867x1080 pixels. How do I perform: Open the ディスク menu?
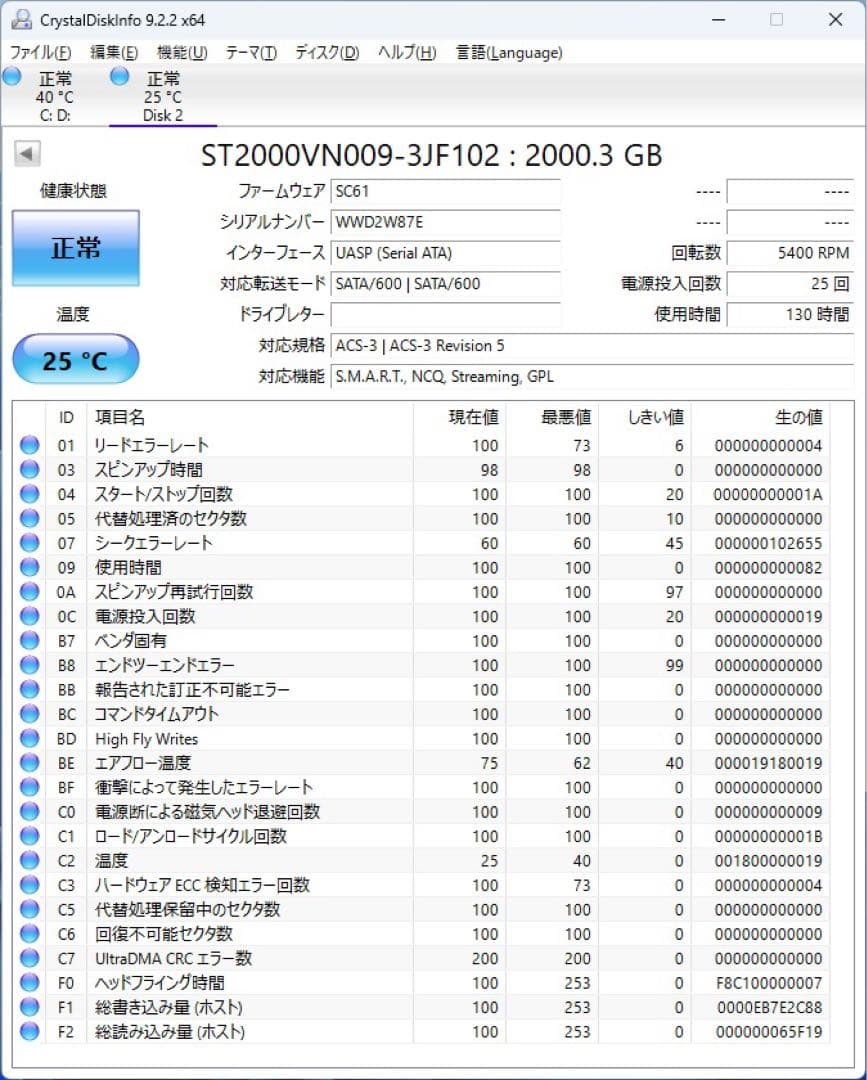click(323, 52)
